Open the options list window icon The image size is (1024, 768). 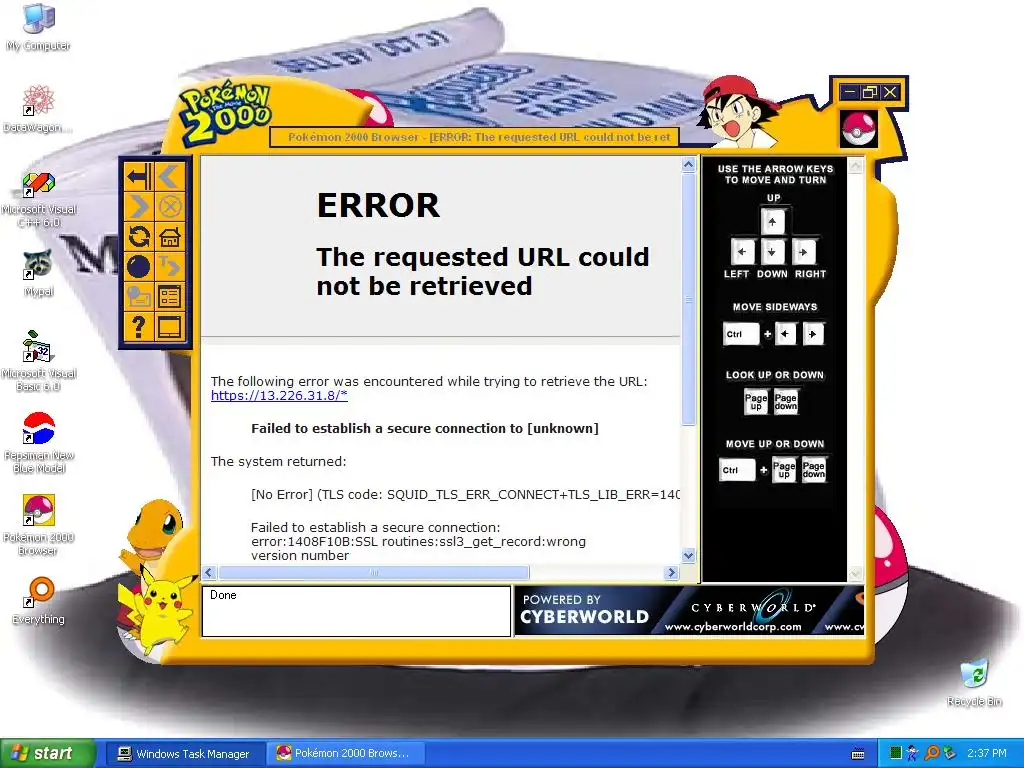point(170,297)
